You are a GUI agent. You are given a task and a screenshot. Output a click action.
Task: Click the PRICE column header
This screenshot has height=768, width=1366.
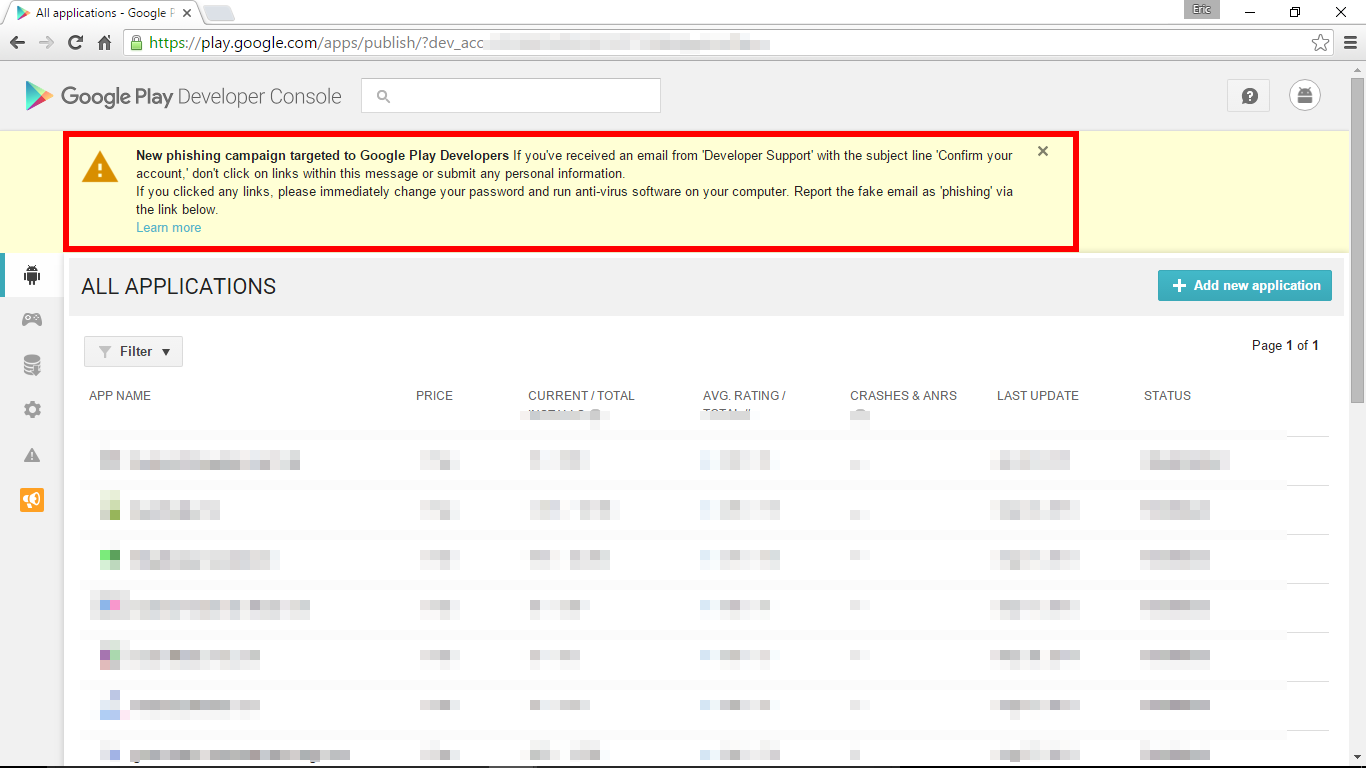click(x=434, y=396)
